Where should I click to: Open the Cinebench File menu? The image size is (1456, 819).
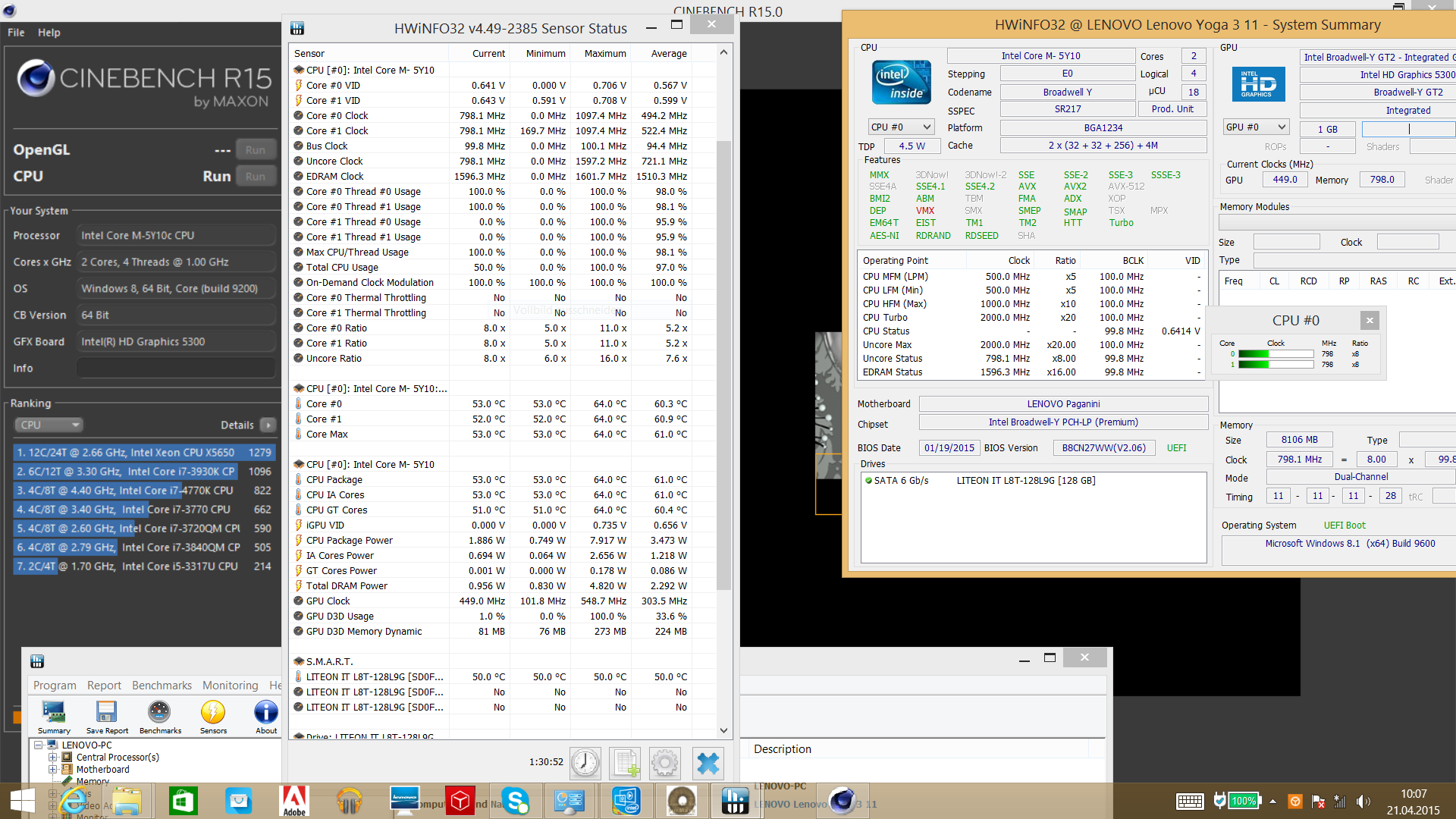coord(16,33)
